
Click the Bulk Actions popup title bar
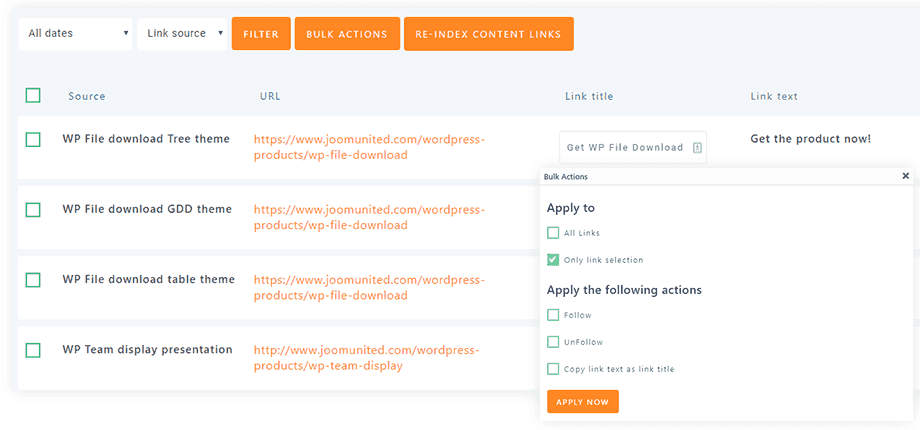pos(726,176)
